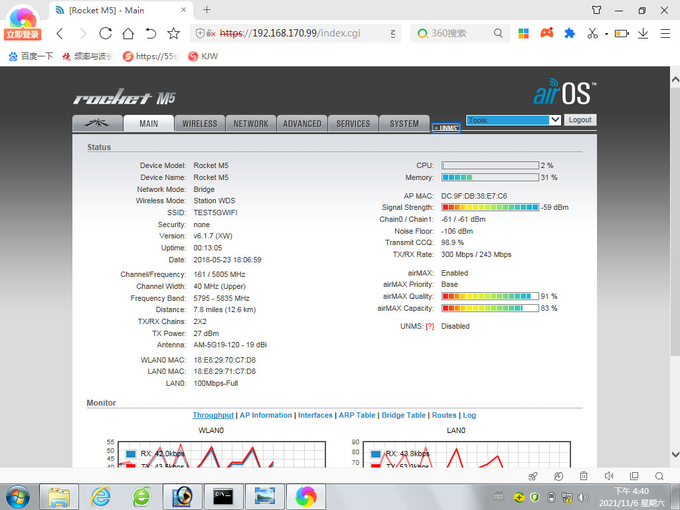Open the 百度一下 bookmark
The width and height of the screenshot is (680, 510).
[31, 56]
